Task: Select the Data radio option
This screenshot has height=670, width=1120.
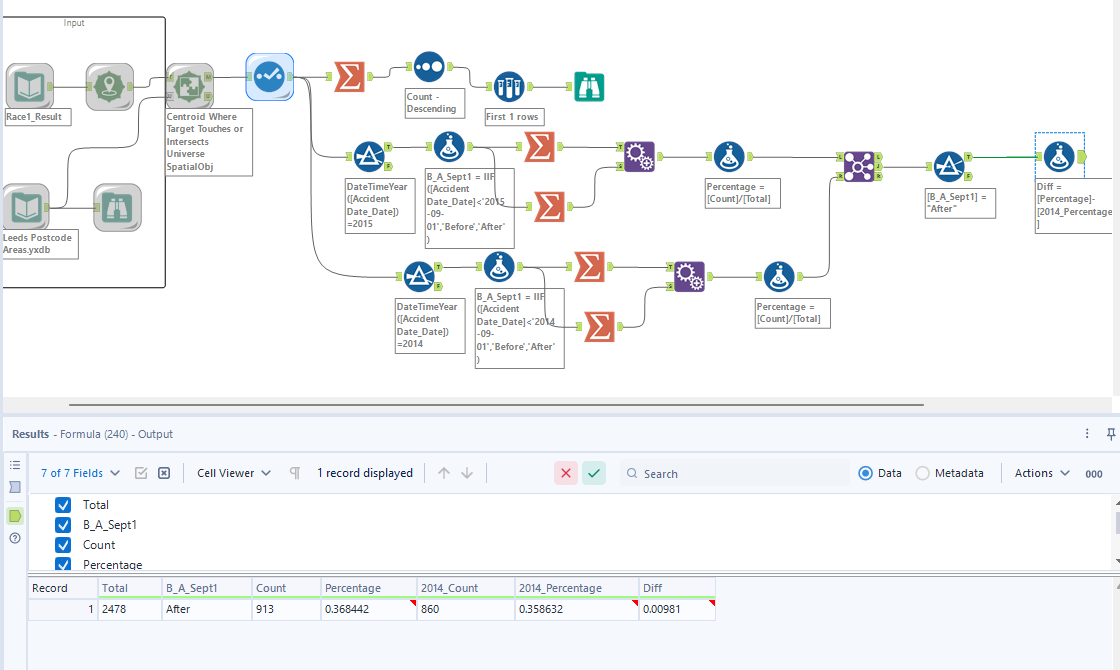Action: tap(863, 472)
